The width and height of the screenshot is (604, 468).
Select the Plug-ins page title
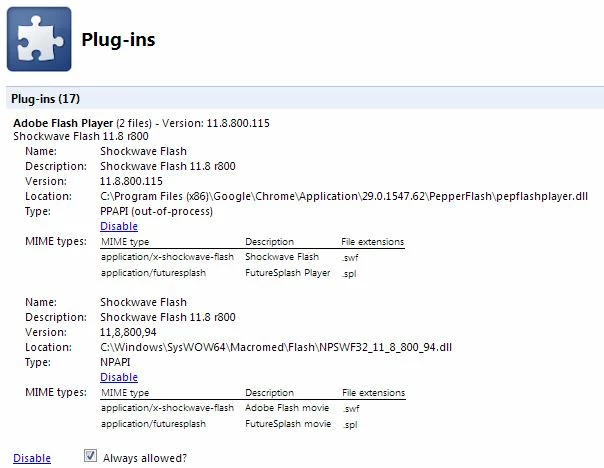point(118,39)
